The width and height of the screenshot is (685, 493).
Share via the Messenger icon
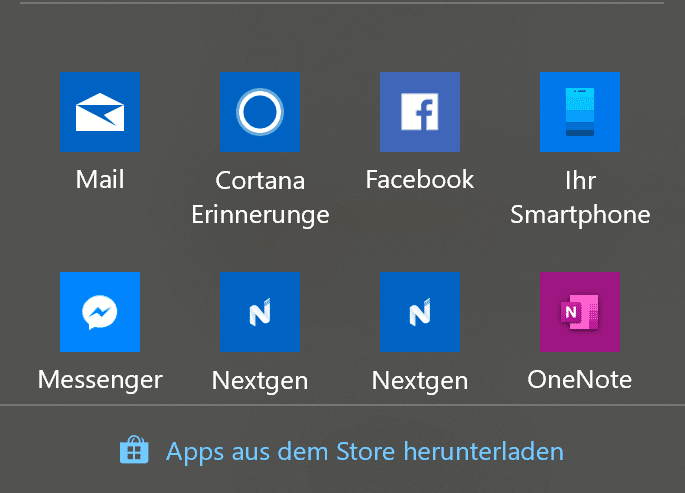pyautogui.click(x=100, y=312)
